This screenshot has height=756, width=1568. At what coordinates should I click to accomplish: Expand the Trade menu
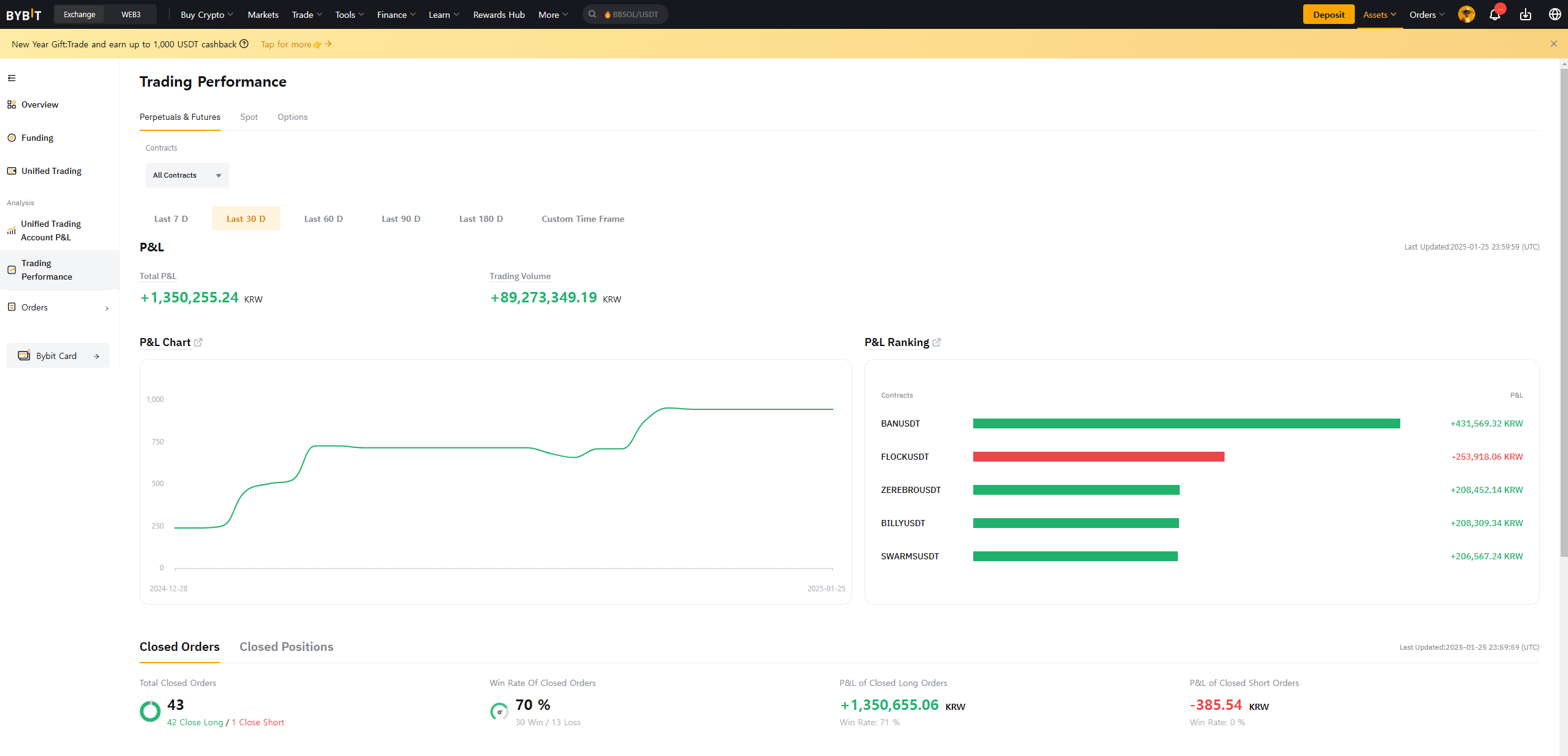tap(307, 15)
